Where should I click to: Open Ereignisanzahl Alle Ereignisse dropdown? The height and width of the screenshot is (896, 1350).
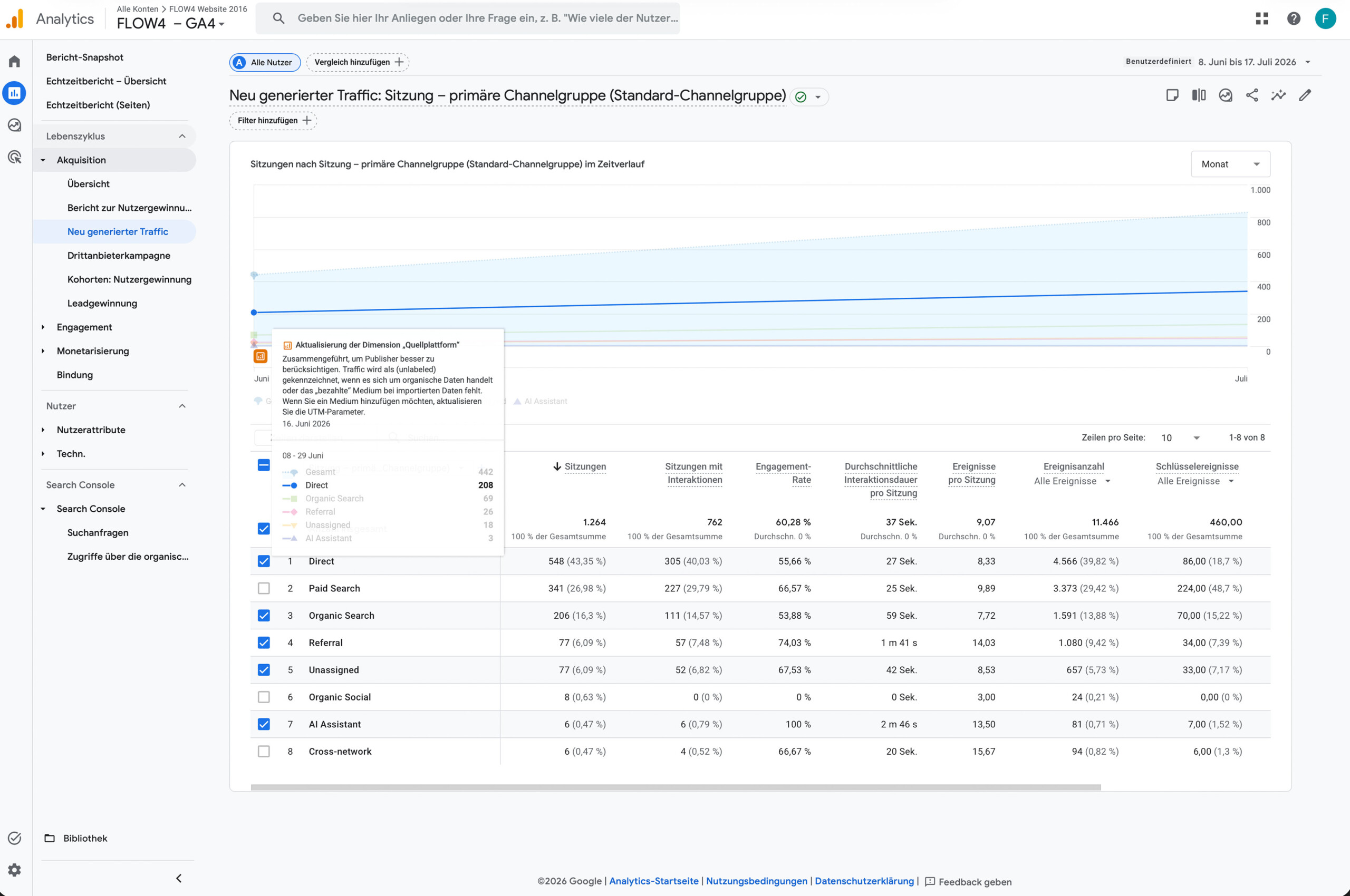[x=1073, y=481]
